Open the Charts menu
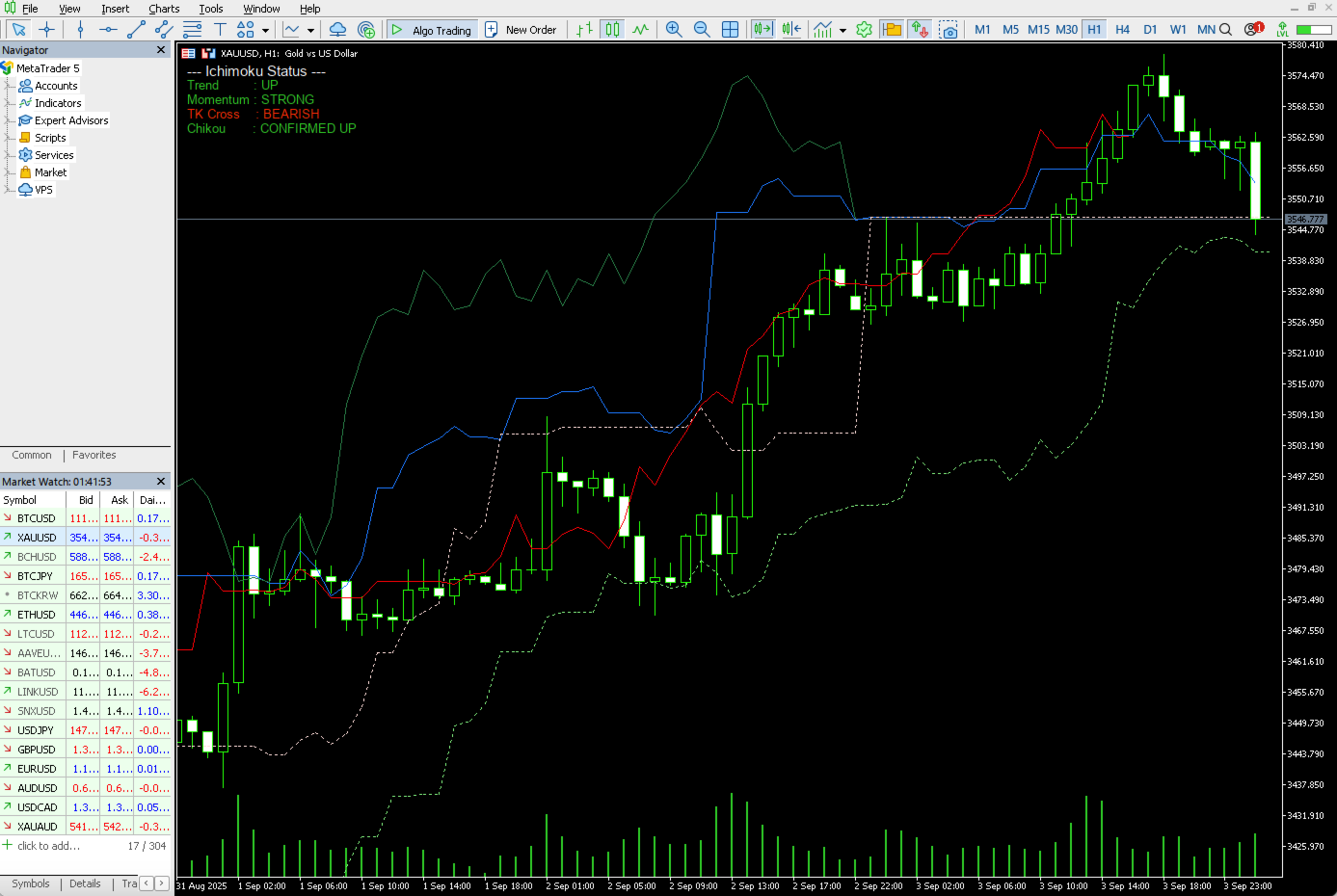The width and height of the screenshot is (1337, 896). [x=164, y=9]
